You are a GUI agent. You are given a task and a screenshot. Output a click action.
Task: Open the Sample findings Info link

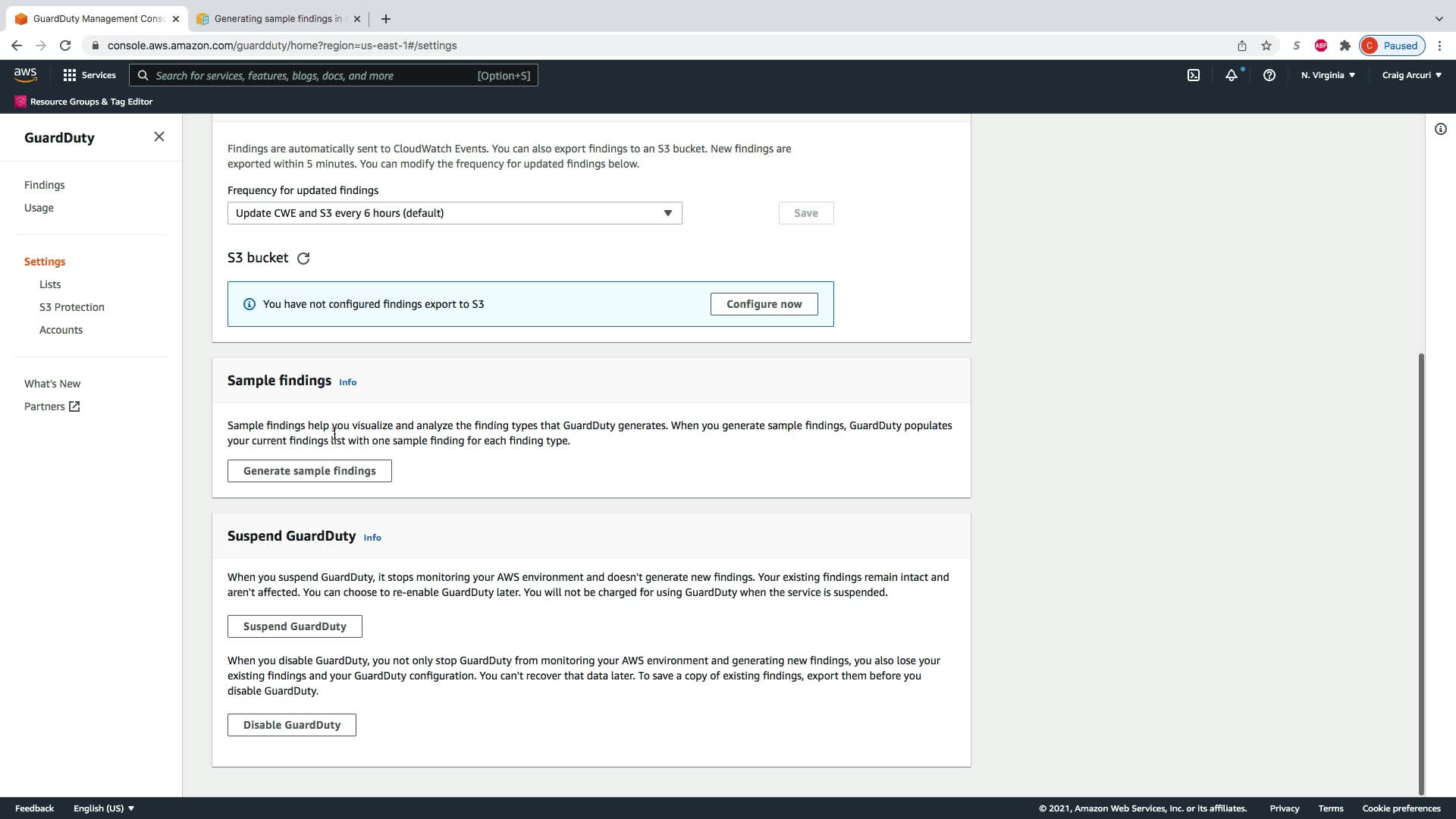347,382
